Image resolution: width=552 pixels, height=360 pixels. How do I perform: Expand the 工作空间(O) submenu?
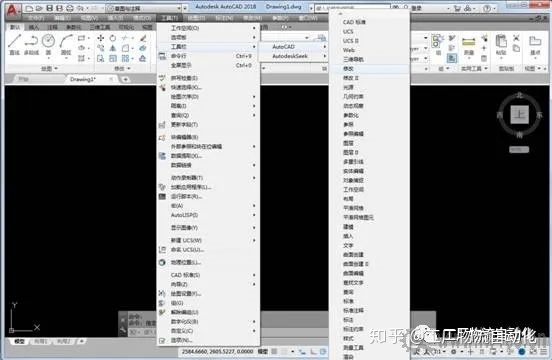[x=208, y=28]
